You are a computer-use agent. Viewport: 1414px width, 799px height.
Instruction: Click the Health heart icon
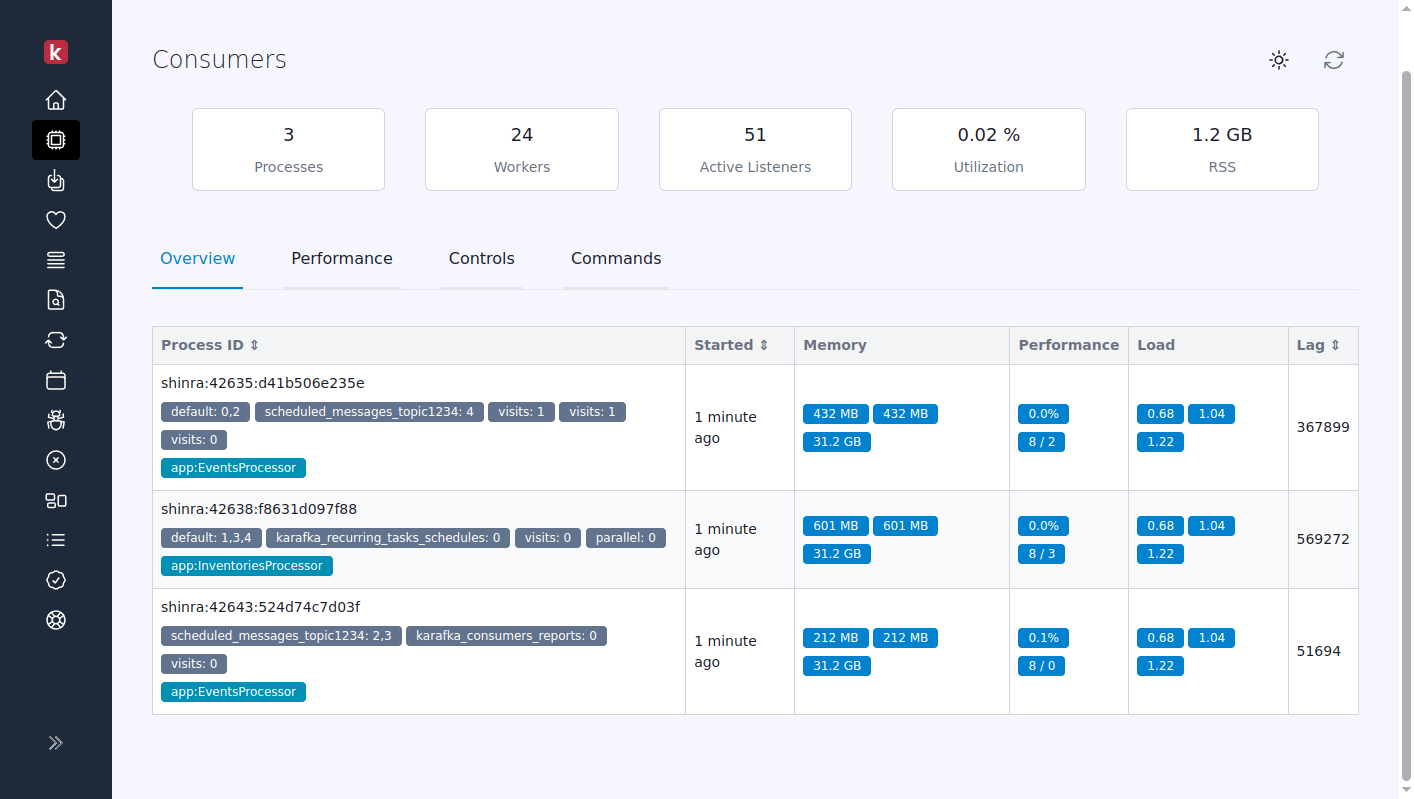(56, 220)
